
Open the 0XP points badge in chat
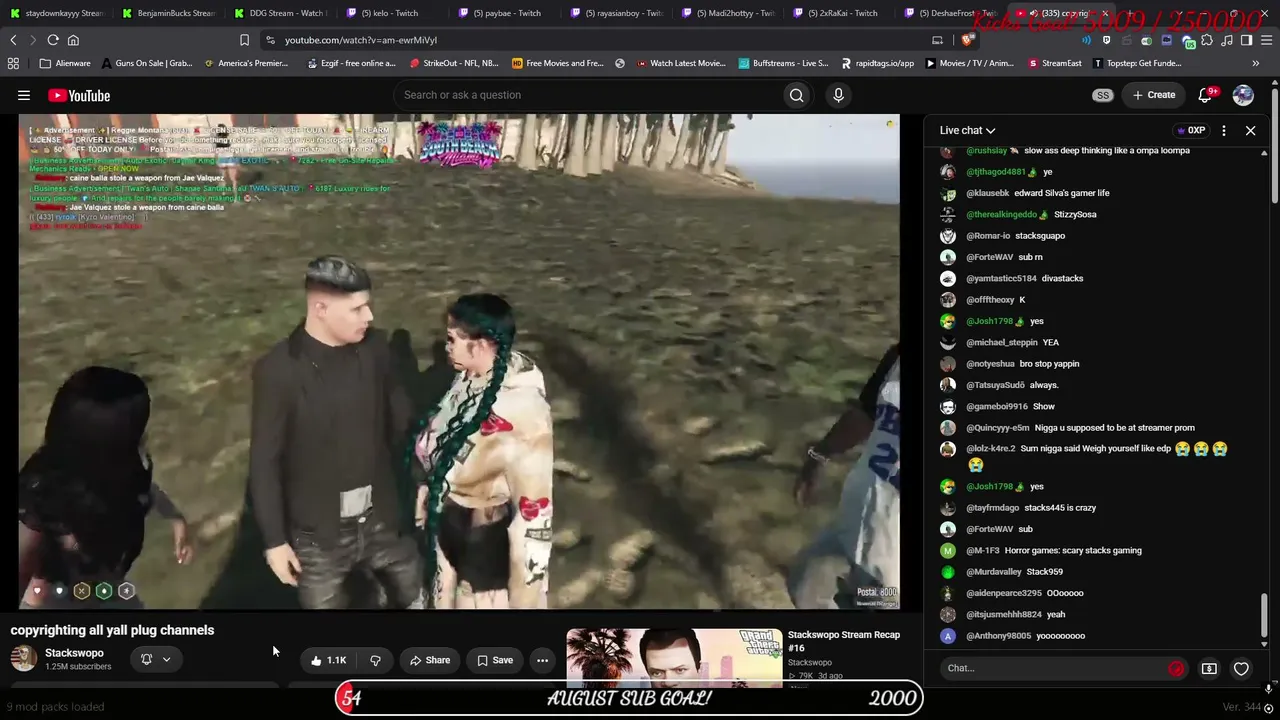[x=1190, y=130]
